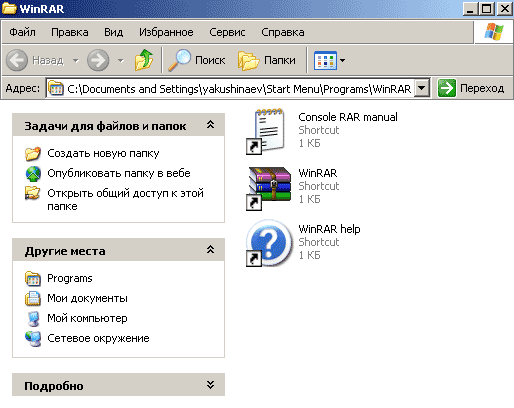This screenshot has width=514, height=408.
Task: Open the Правка menu
Action: [x=70, y=32]
